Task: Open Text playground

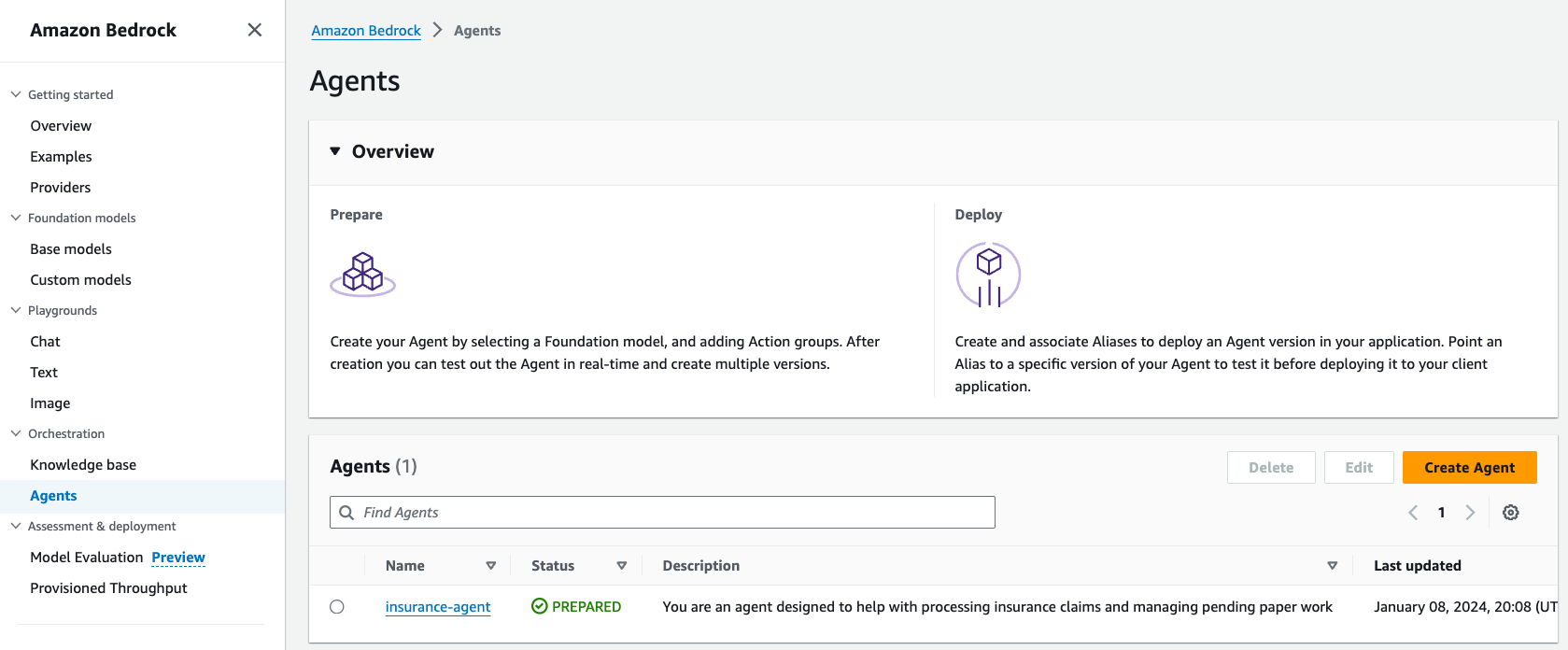Action: (44, 373)
